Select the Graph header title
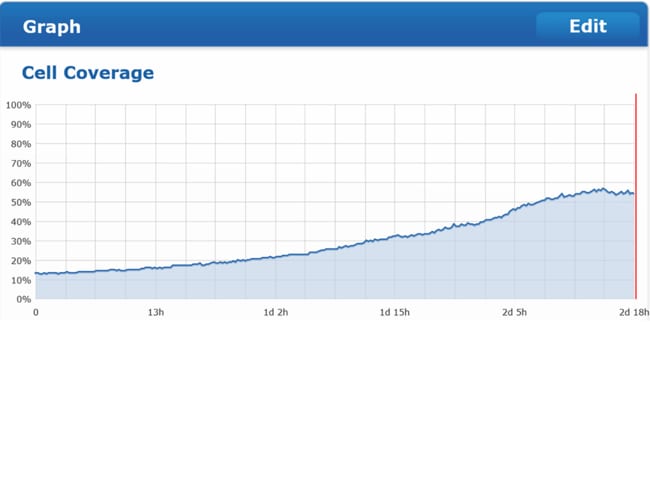650x488 pixels. (52, 27)
